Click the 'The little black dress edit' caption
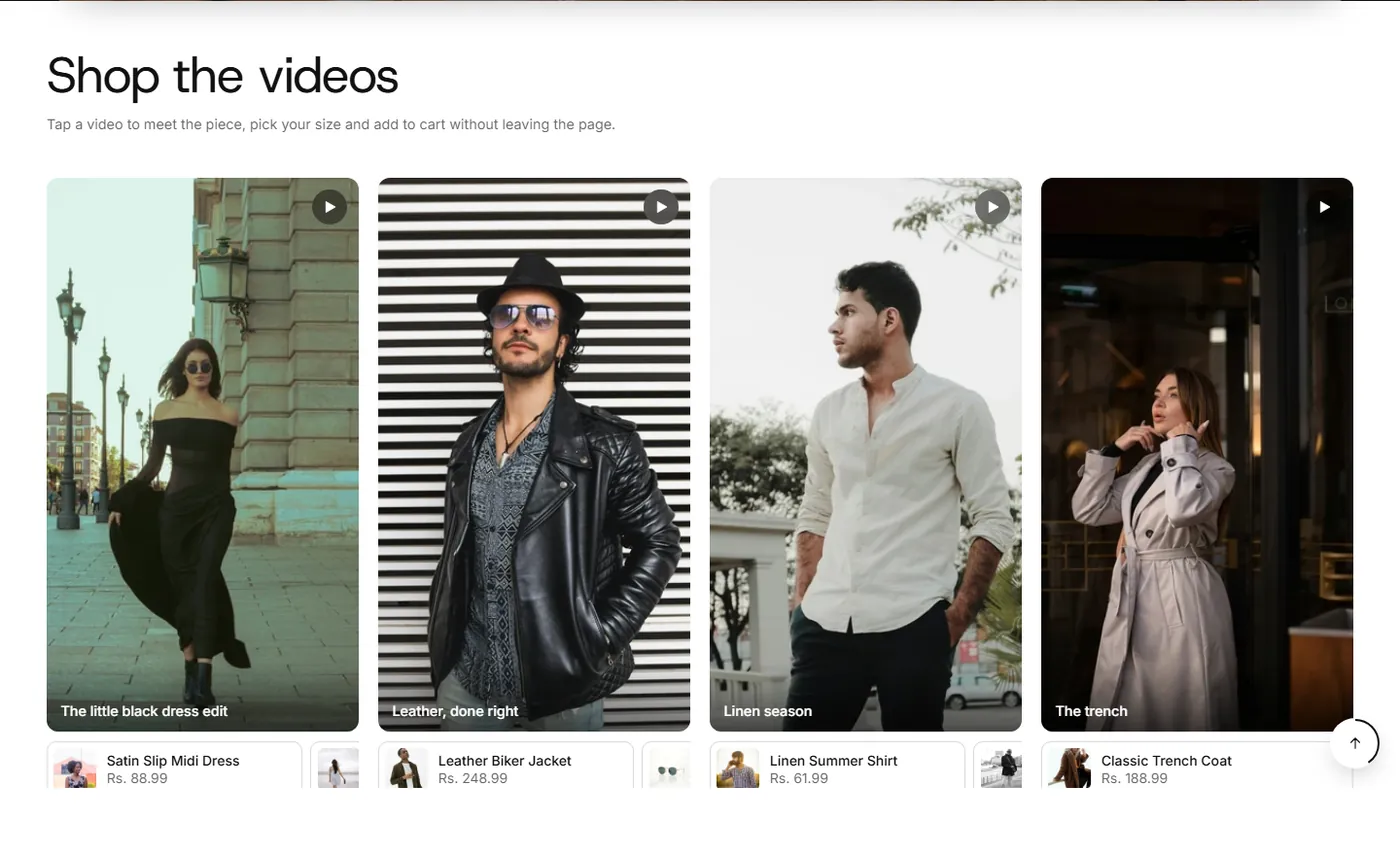1400x854 pixels. click(144, 711)
